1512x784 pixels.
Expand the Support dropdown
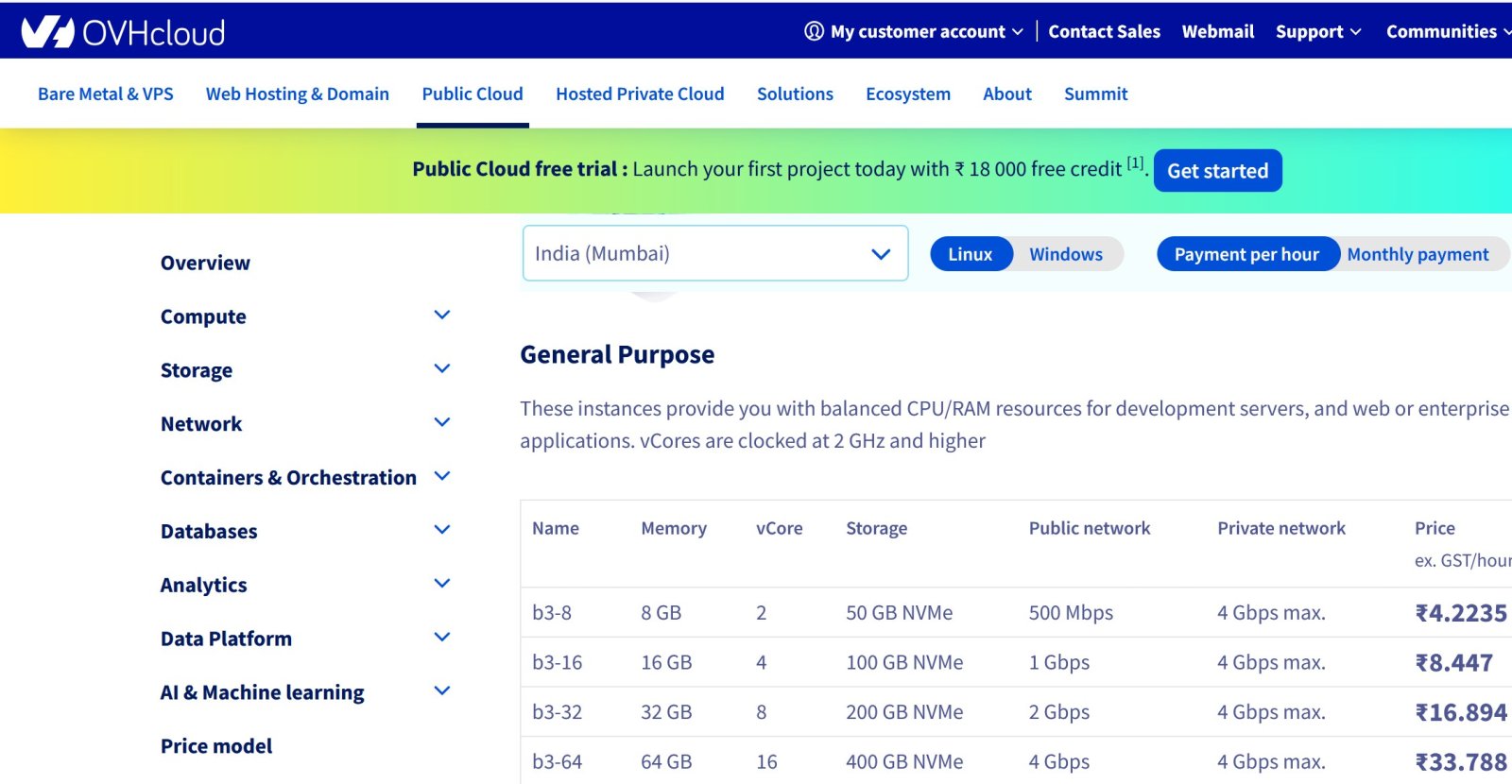point(1317,31)
